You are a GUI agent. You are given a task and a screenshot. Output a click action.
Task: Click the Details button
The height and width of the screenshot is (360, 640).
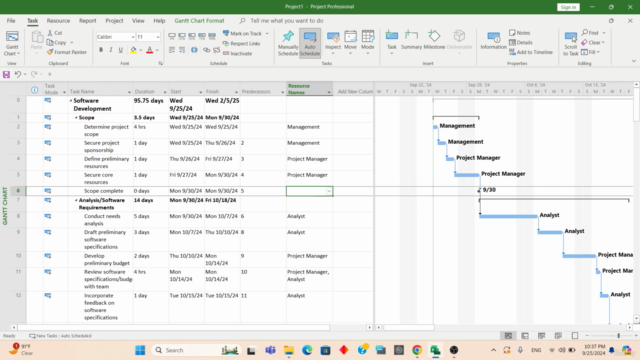coord(520,42)
